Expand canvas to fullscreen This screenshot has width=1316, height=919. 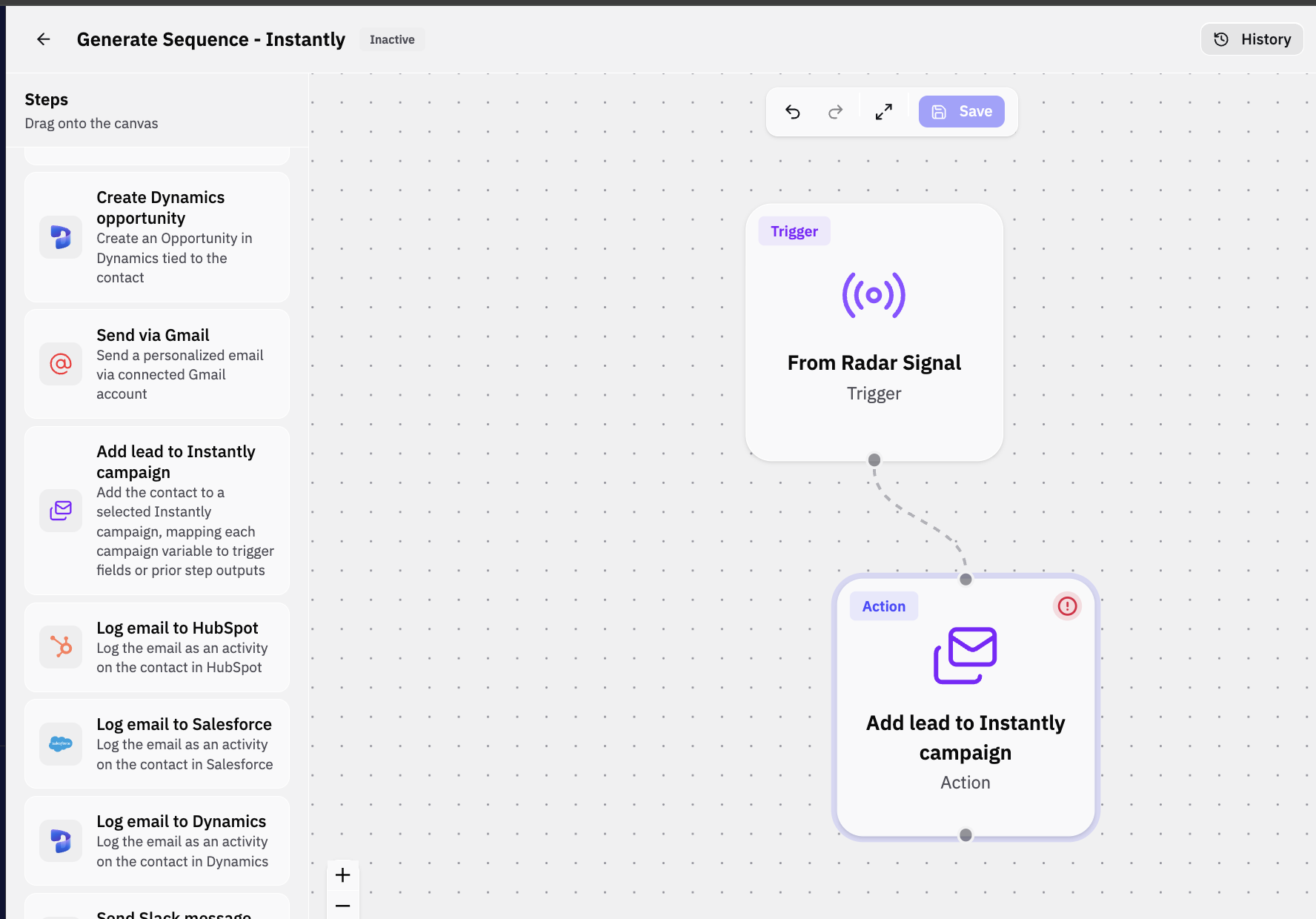(883, 112)
